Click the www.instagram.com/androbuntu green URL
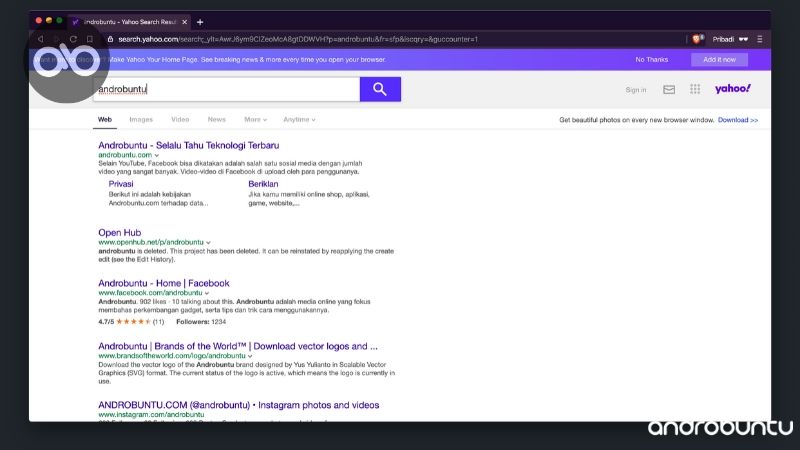Viewport: 800px width, 450px height. tap(151, 415)
